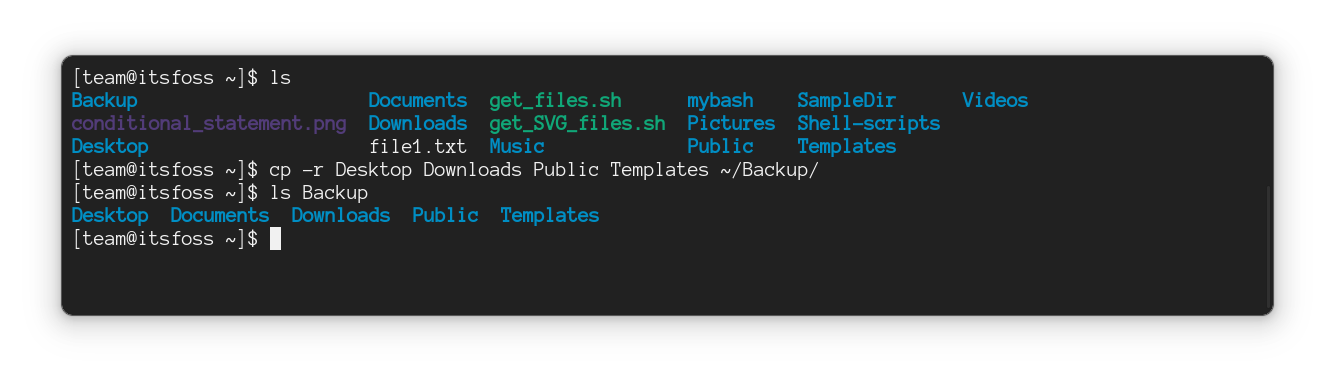Screen dimensions: 1335x383
Task: Click get_SVG_files.sh script name
Action: (577, 124)
